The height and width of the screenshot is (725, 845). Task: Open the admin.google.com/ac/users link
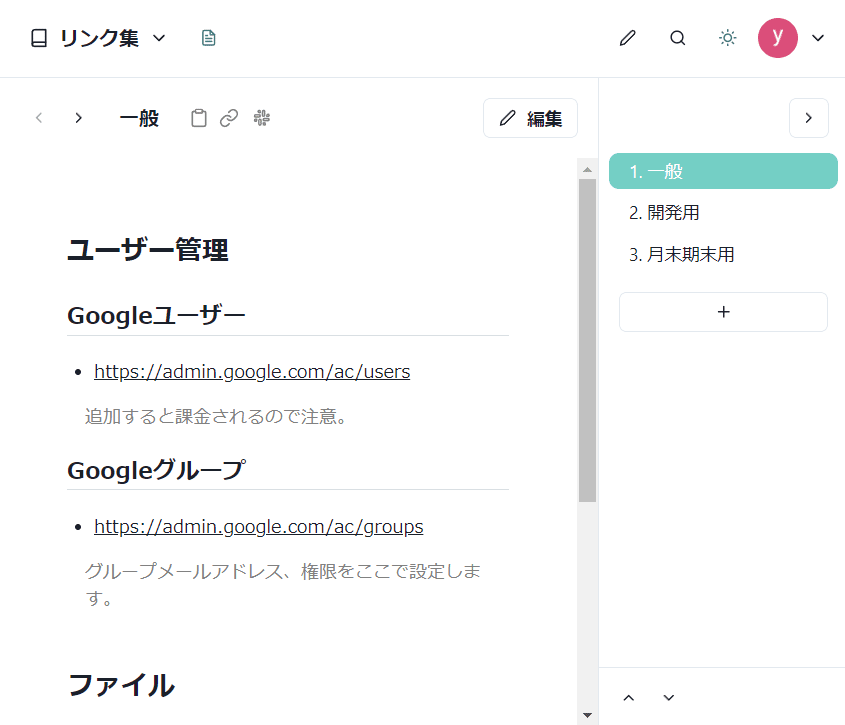[252, 372]
